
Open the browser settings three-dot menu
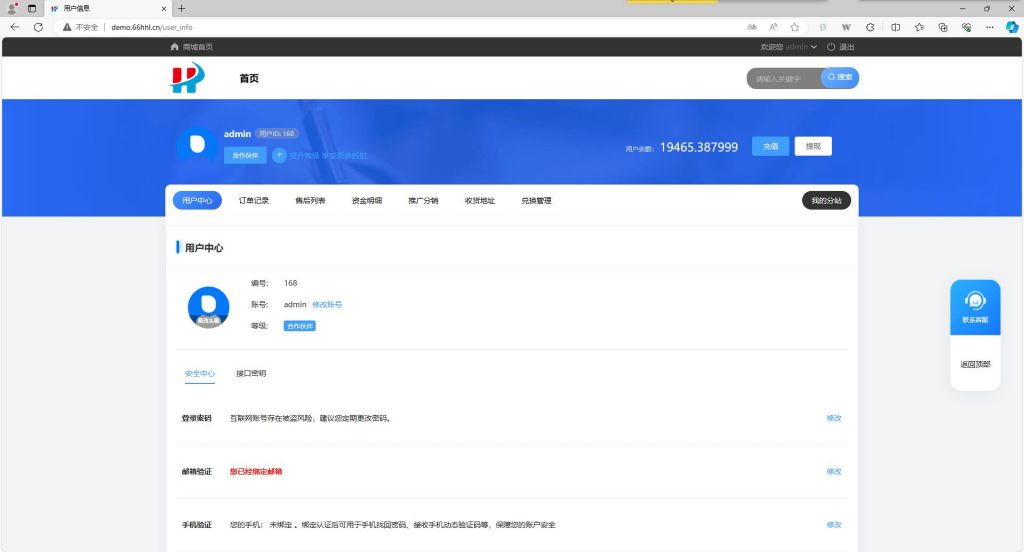click(989, 27)
